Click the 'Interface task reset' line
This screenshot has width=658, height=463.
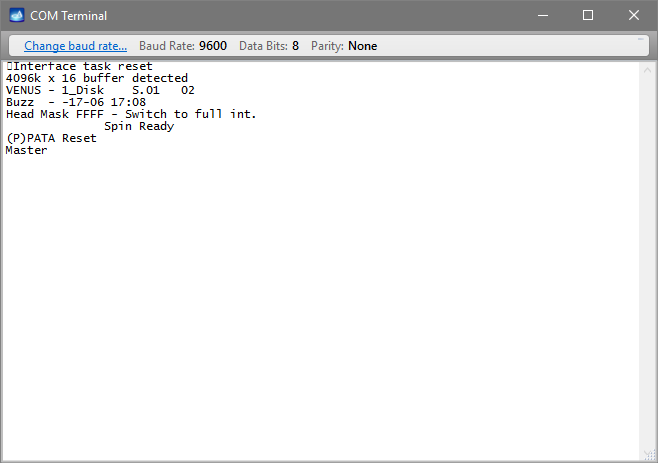(x=79, y=66)
